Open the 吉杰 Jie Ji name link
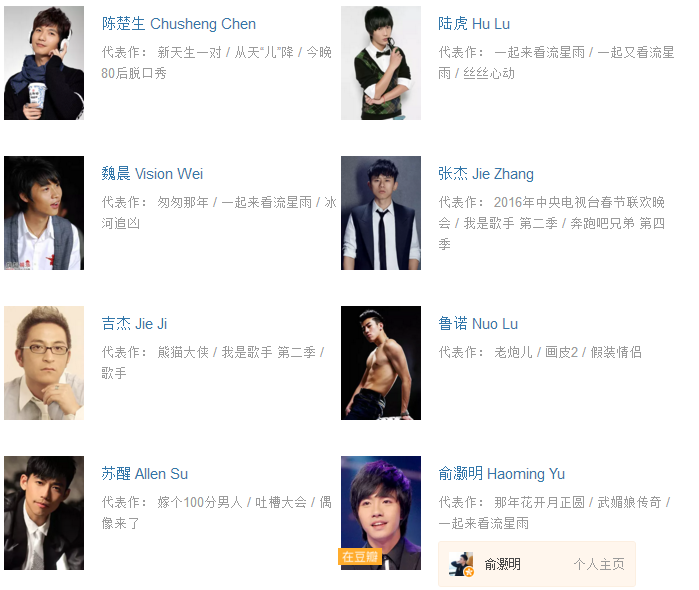 134,323
